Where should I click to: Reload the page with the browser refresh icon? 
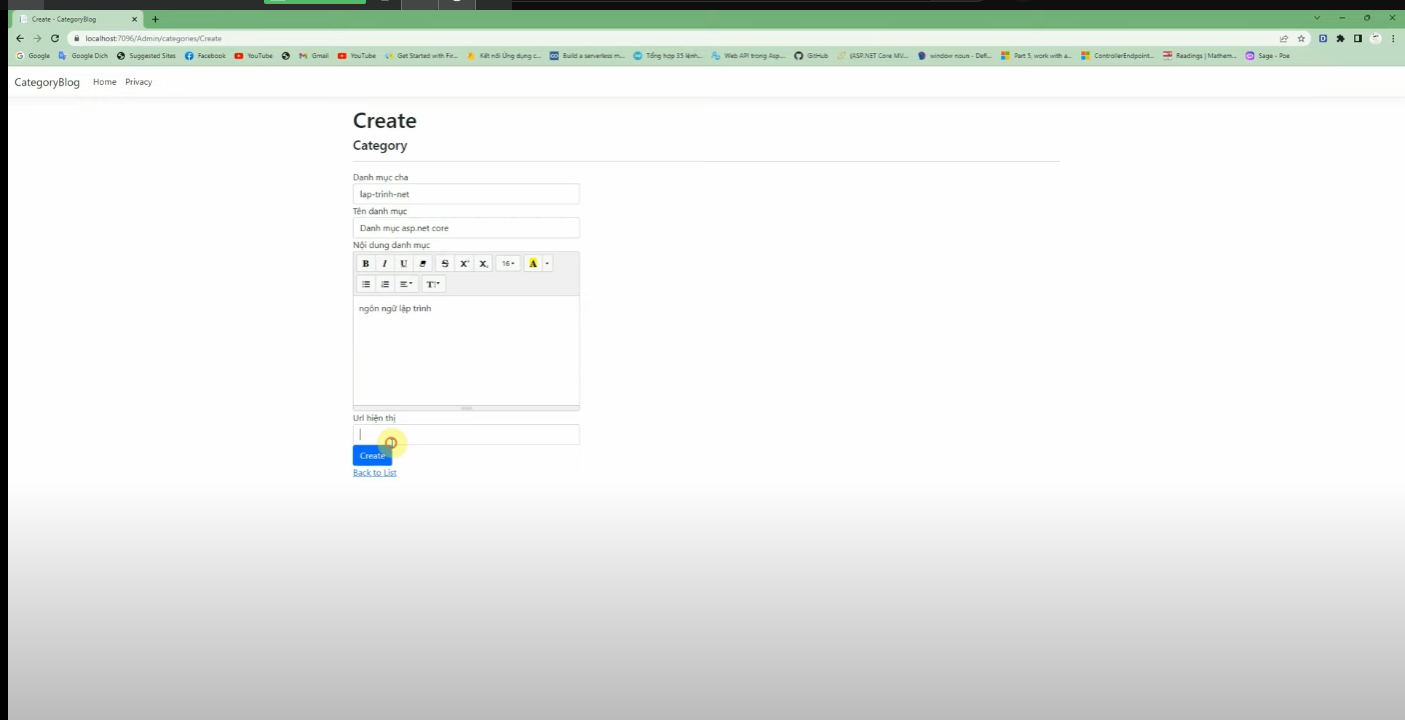click(x=55, y=38)
